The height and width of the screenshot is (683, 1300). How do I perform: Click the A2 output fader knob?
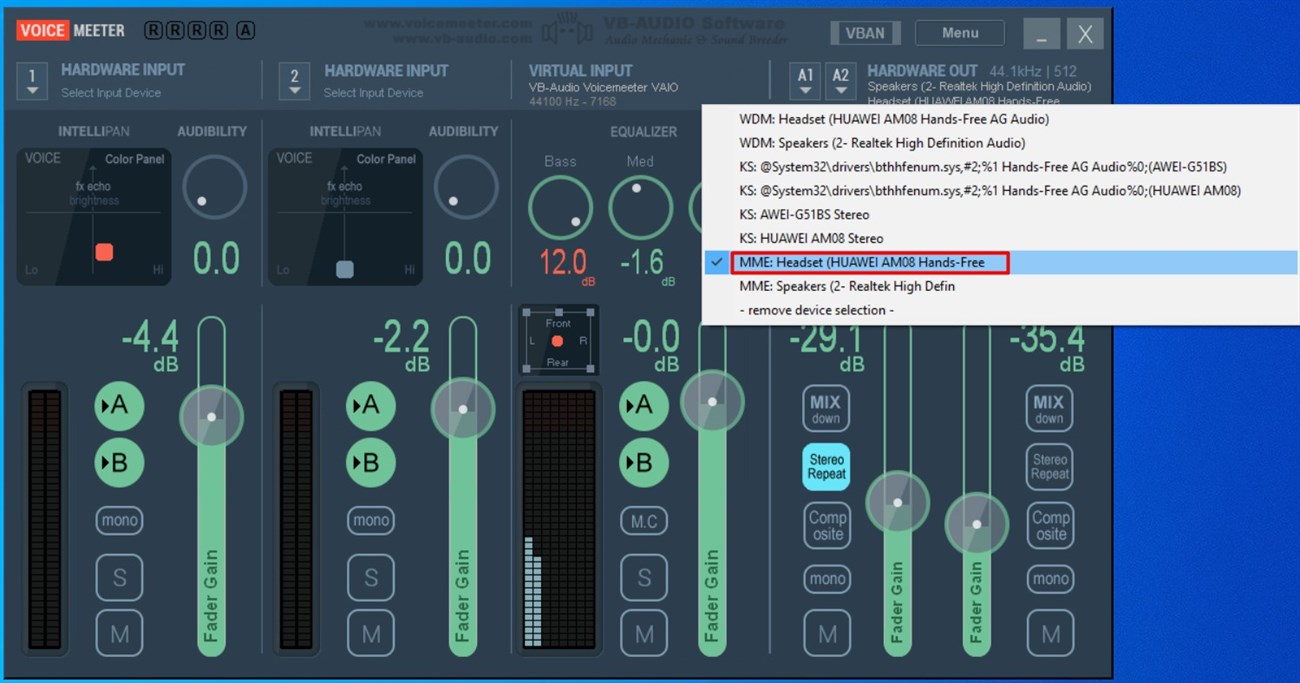(976, 523)
